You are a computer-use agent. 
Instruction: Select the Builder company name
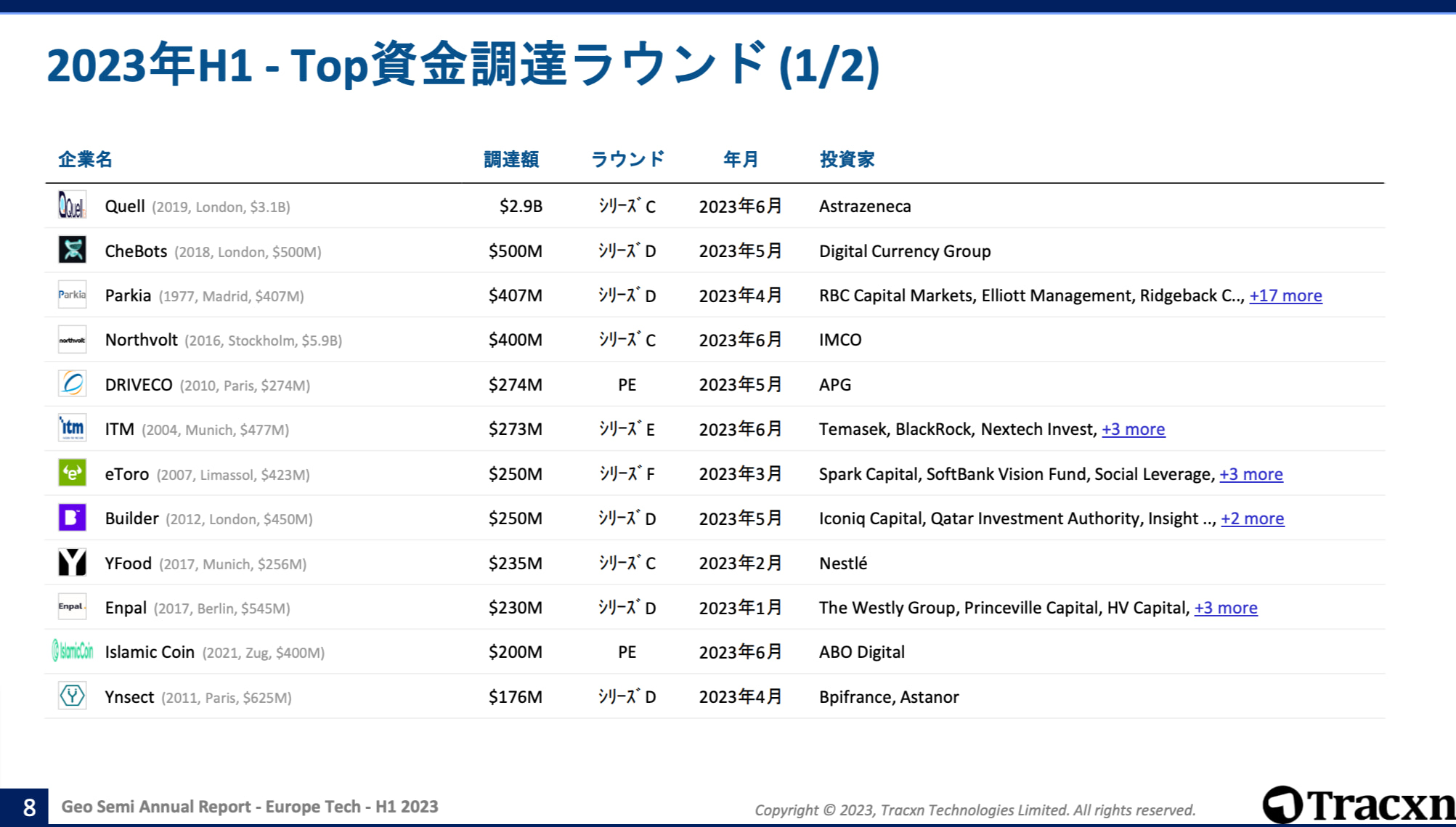pos(131,518)
